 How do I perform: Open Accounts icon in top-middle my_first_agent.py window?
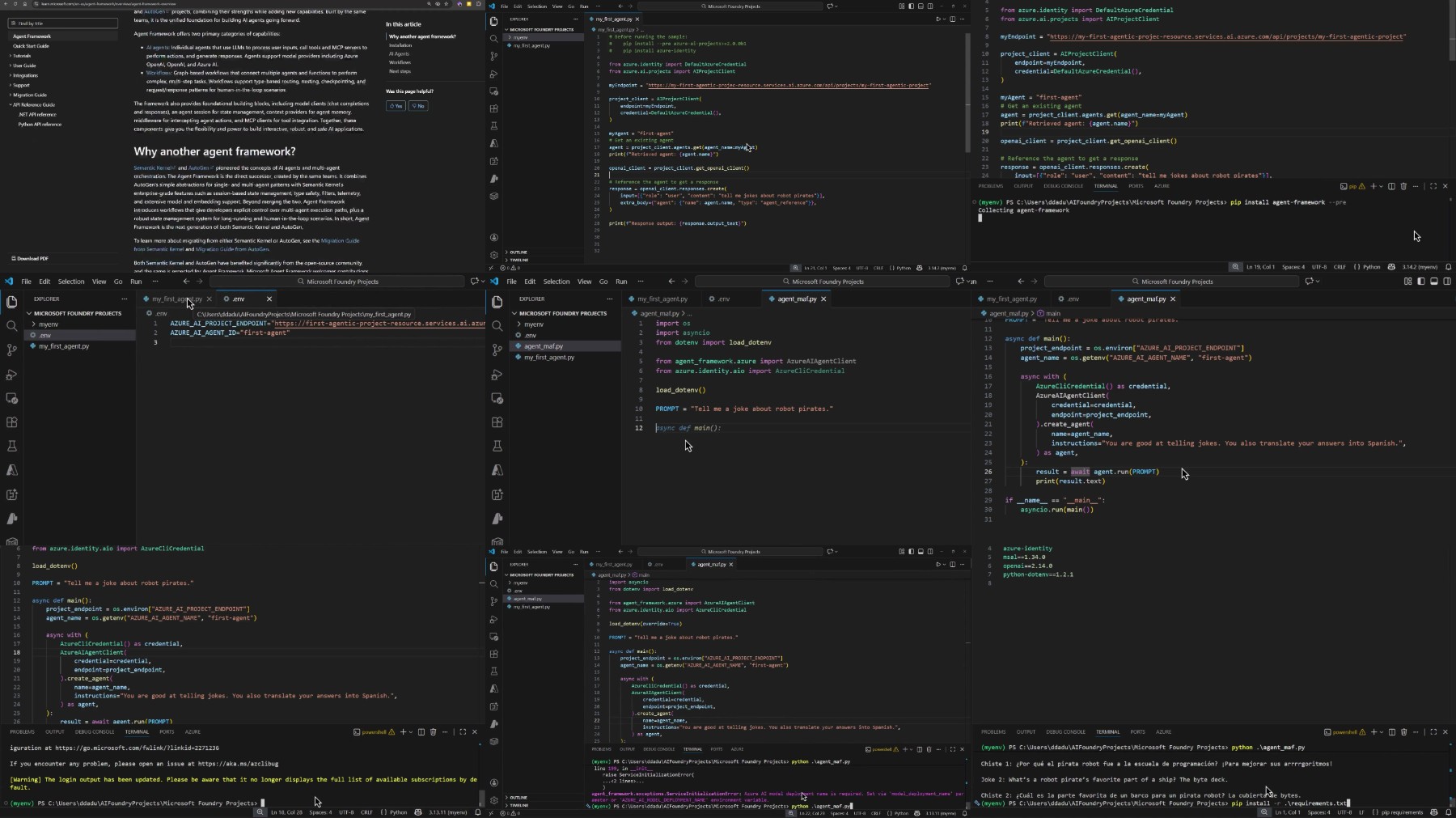tap(494, 237)
